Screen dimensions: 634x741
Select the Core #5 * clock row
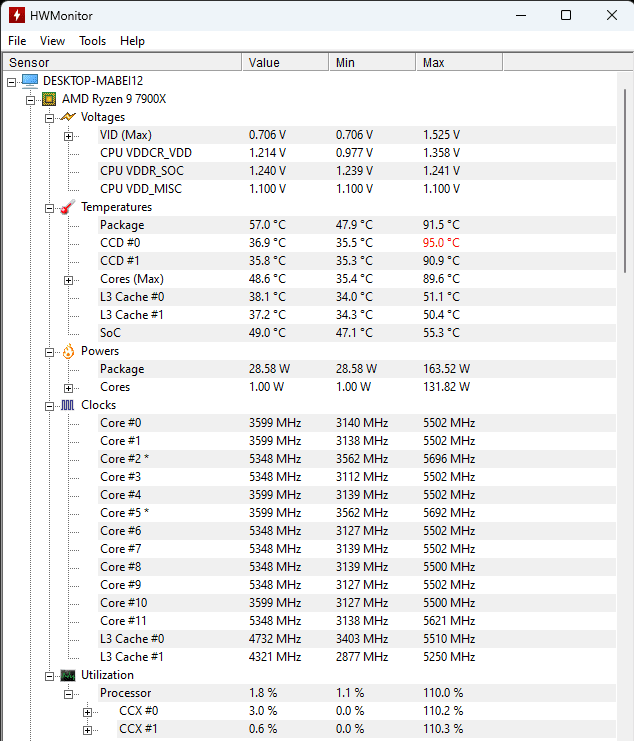(x=357, y=513)
